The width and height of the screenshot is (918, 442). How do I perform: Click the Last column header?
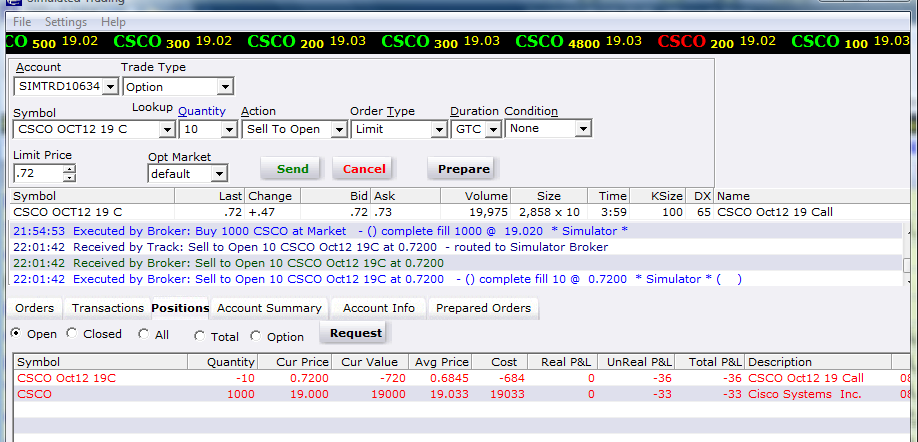(210, 196)
